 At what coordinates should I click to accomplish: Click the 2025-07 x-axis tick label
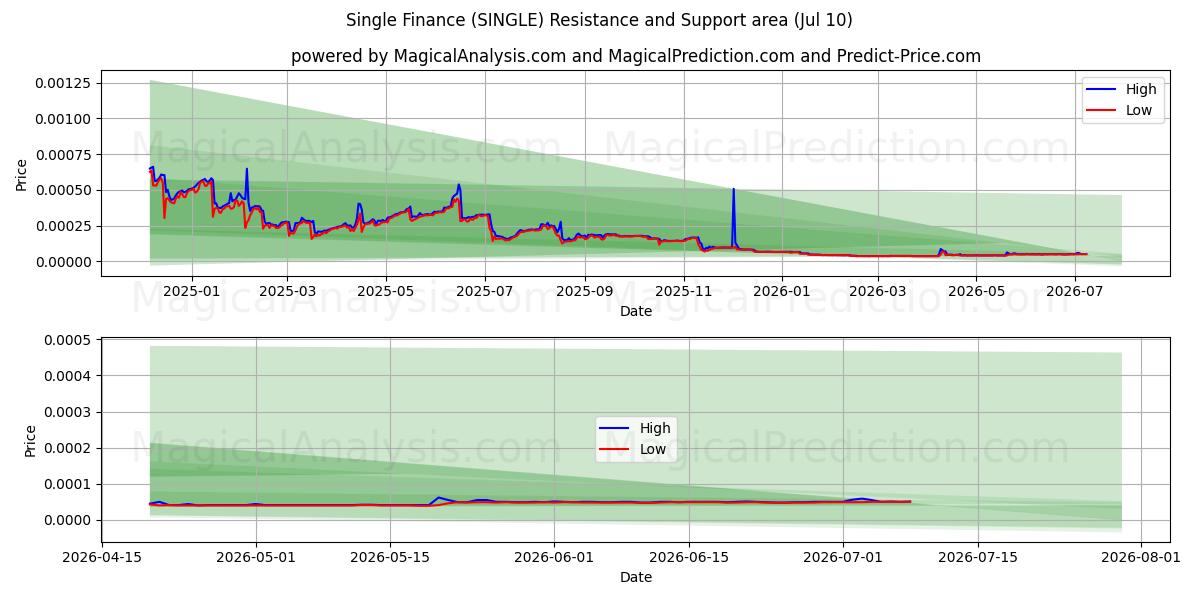coord(485,291)
